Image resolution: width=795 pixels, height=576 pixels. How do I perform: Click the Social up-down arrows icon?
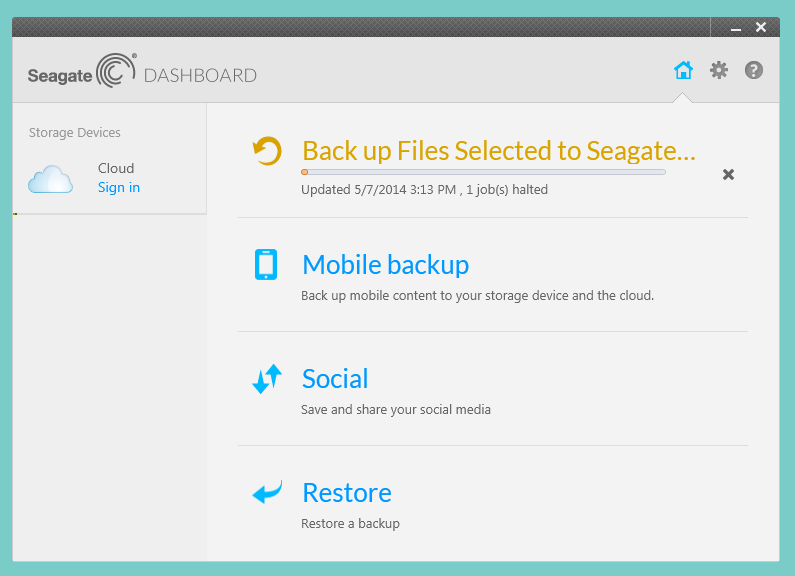pyautogui.click(x=266, y=379)
